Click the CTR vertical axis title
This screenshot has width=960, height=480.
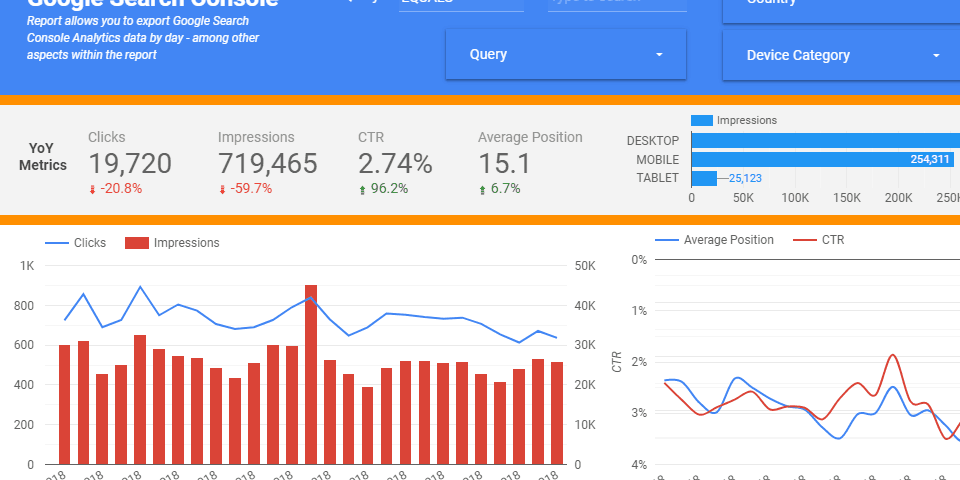coord(617,362)
